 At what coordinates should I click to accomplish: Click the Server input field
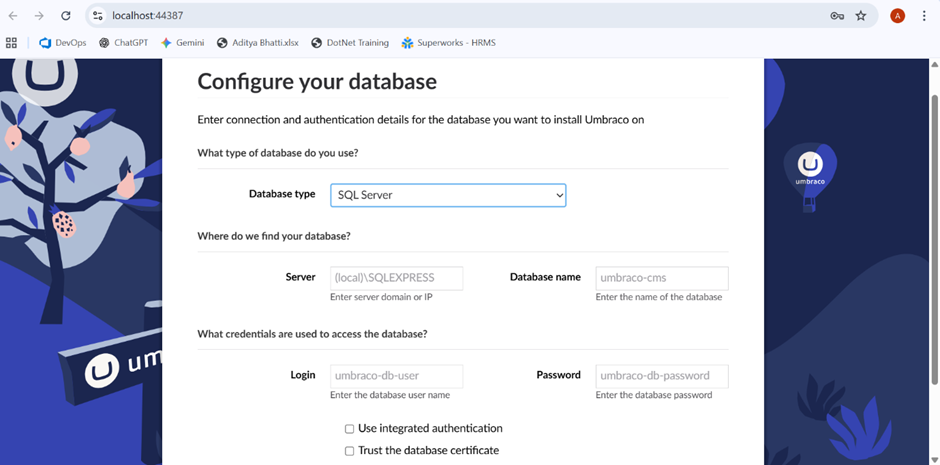pyautogui.click(x=396, y=277)
